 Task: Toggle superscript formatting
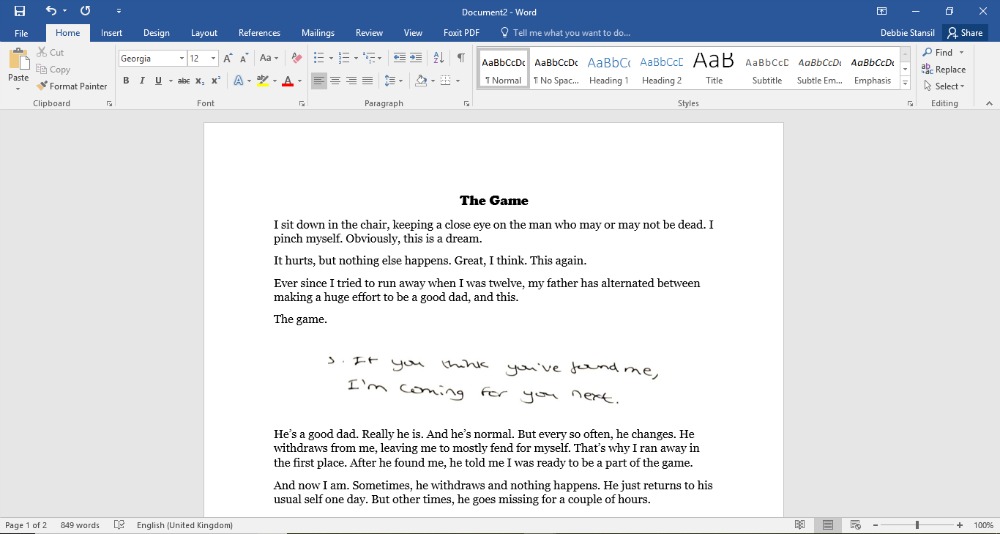pos(216,80)
